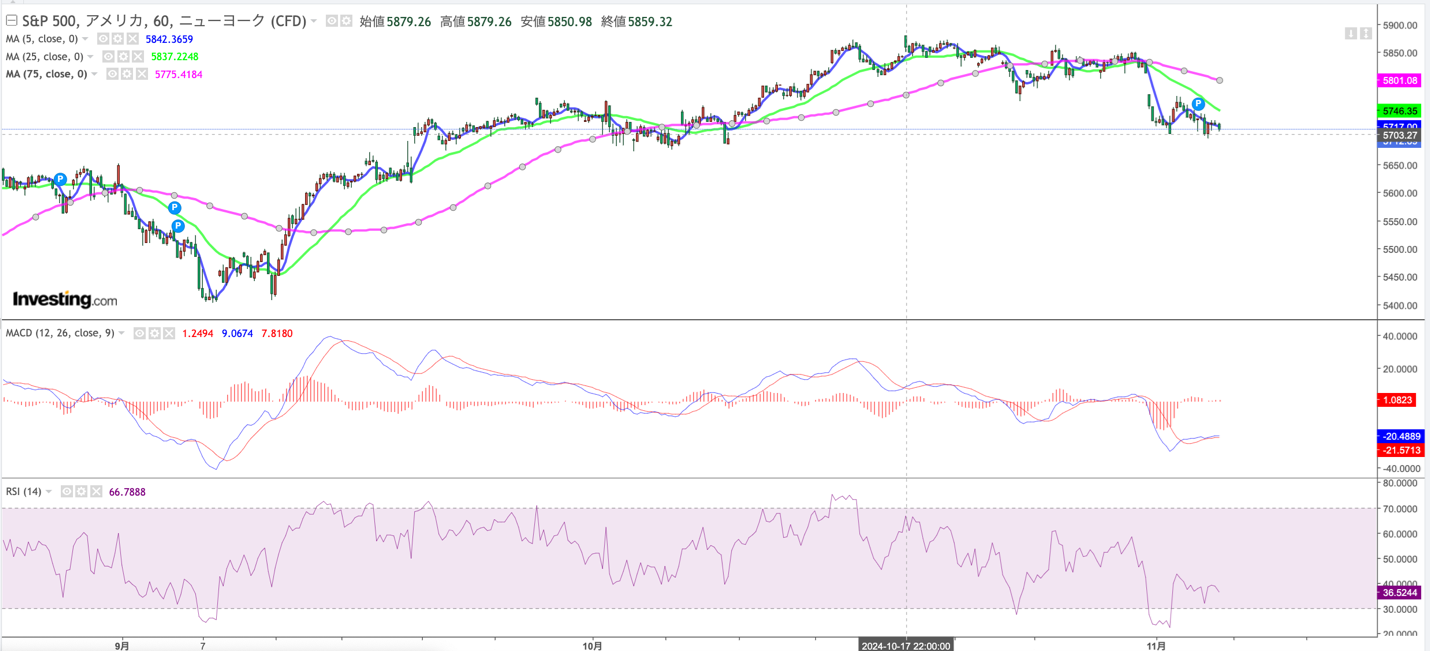Click the maximize pane arrows icon
The image size is (1430, 651).
(1366, 33)
